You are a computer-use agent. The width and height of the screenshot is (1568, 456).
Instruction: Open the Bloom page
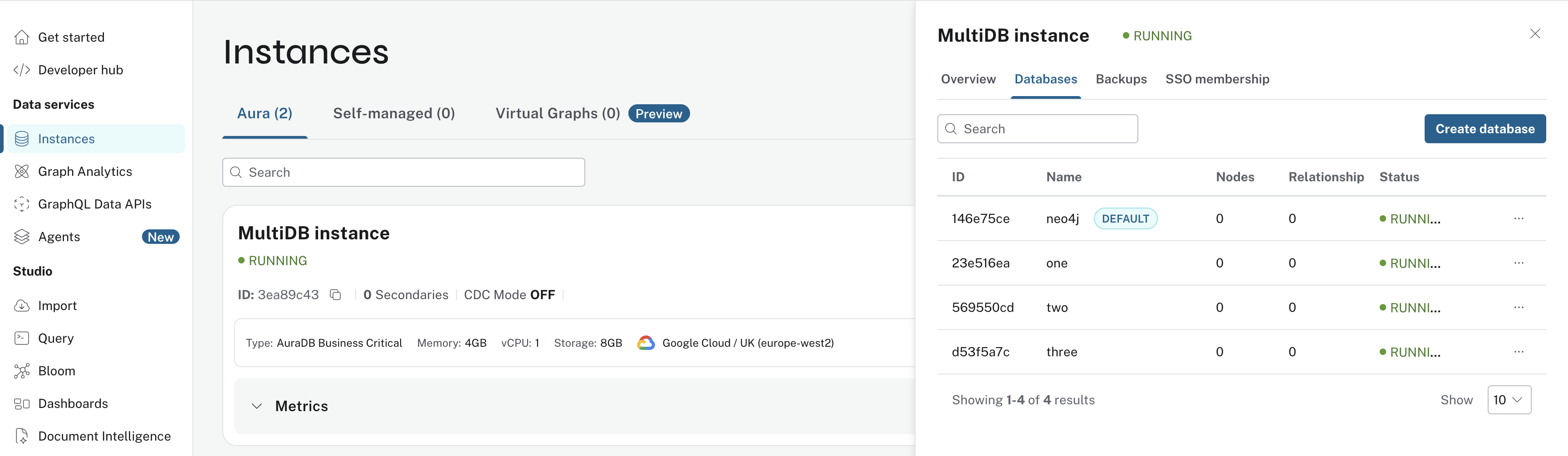[57, 371]
